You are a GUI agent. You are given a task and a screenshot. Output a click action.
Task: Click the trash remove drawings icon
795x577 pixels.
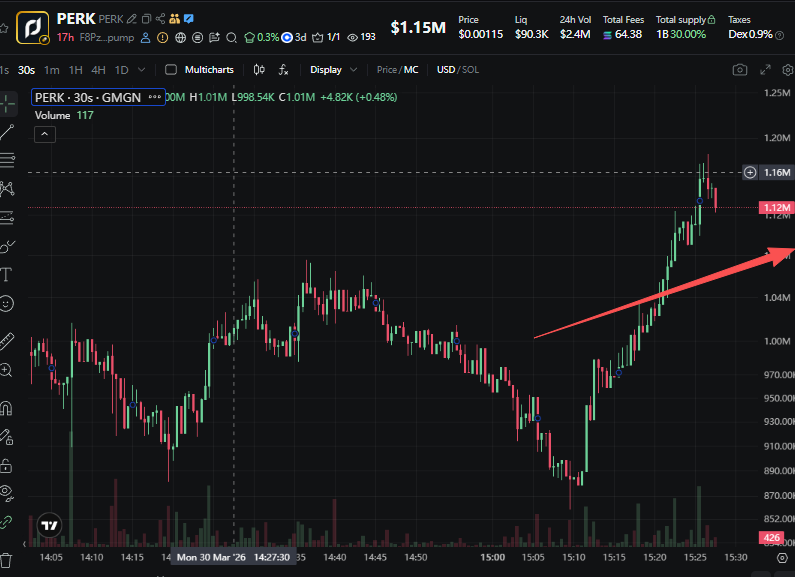pyautogui.click(x=6, y=561)
